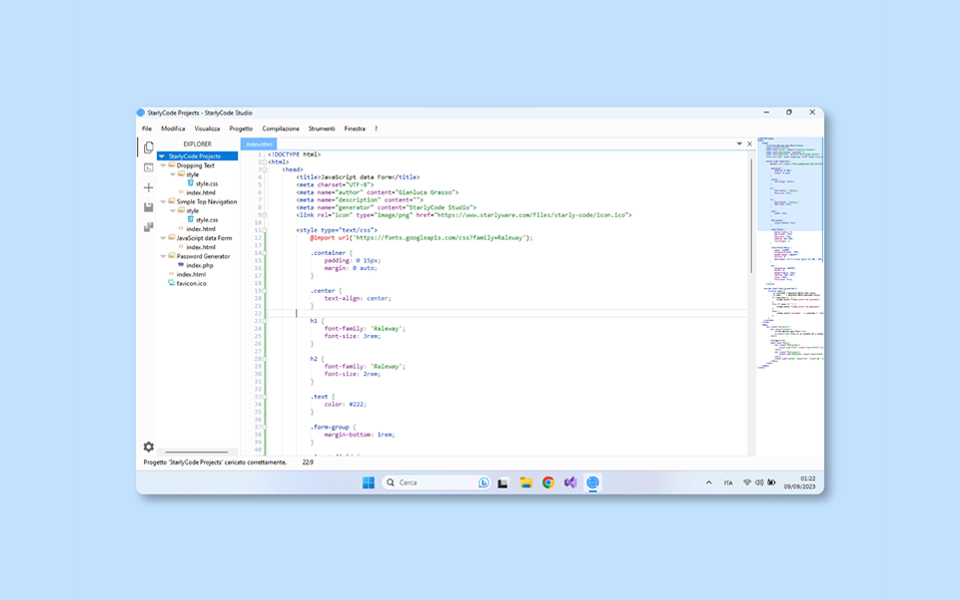This screenshot has width=960, height=600.
Task: Open File Explorer from the taskbar
Action: pos(525,482)
